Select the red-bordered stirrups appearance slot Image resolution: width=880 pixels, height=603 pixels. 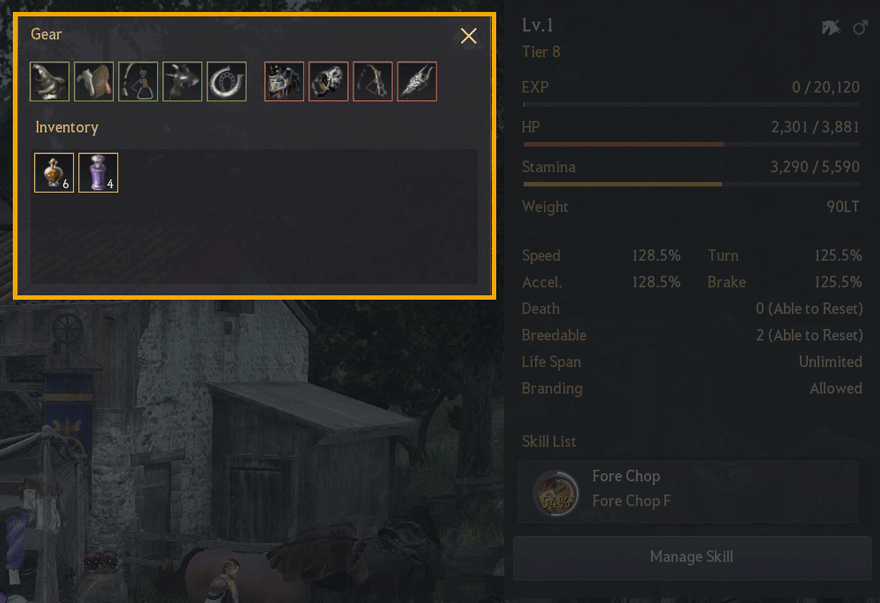(x=373, y=81)
